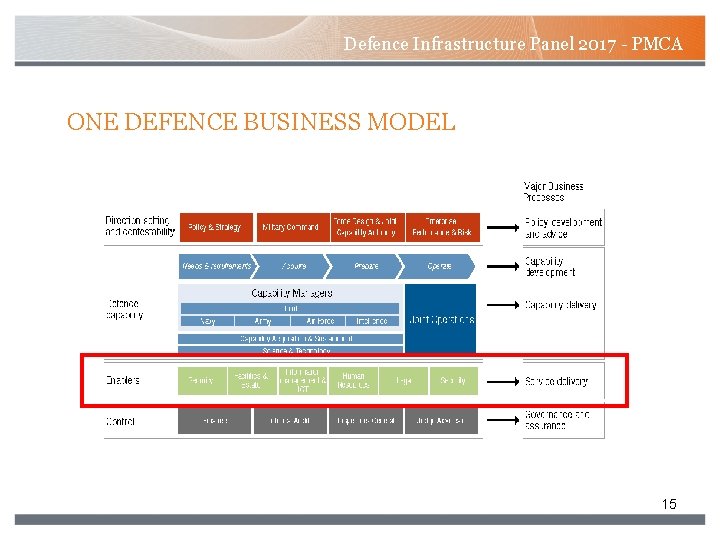Image resolution: width=720 pixels, height=540 pixels.
Task: Select the Intelligence cell
Action: (372, 321)
